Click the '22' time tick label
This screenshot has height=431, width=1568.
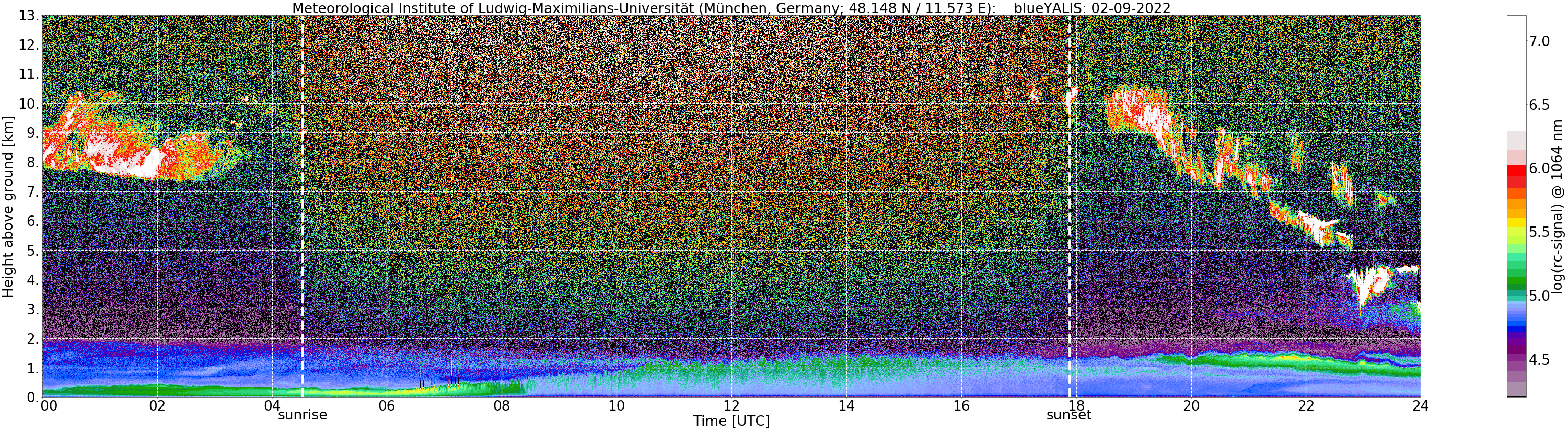(1306, 405)
